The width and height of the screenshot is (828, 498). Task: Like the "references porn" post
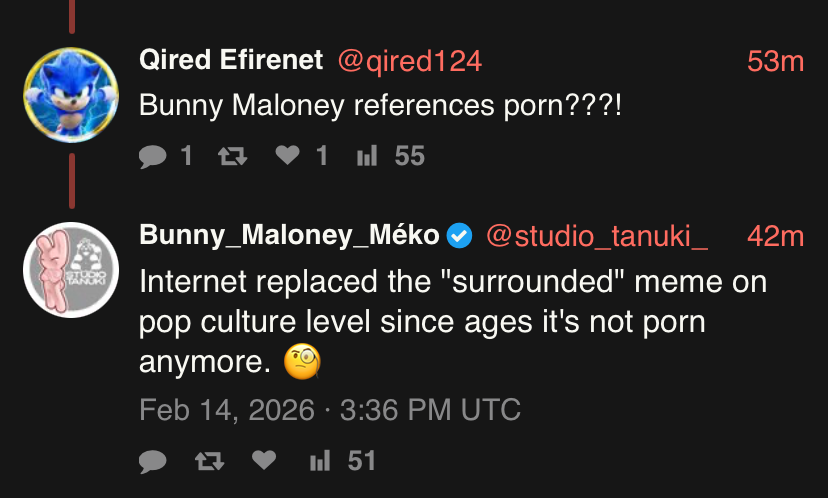pos(288,156)
